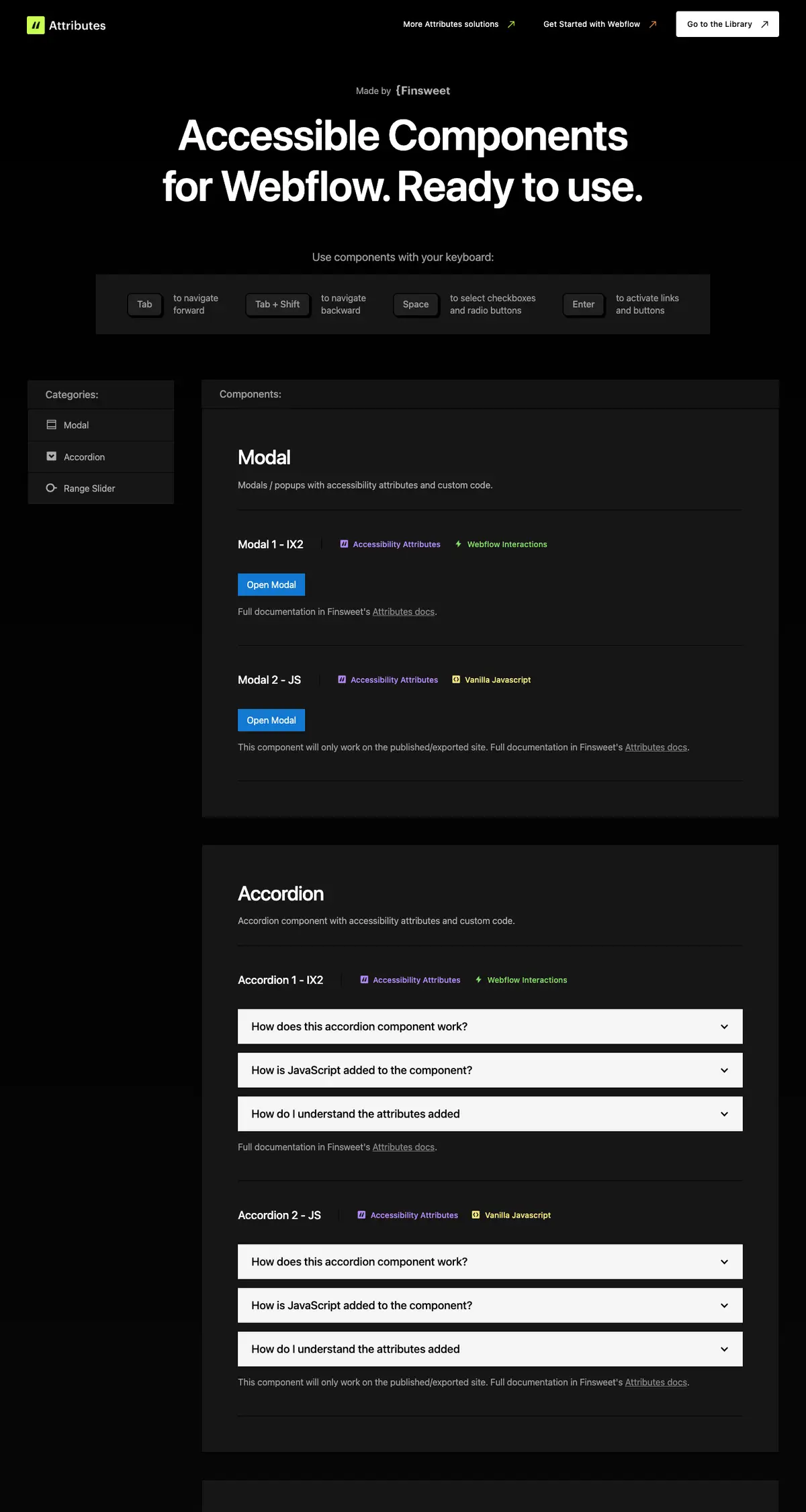Click the 'Accordion 1 - IX2' heading

(281, 980)
